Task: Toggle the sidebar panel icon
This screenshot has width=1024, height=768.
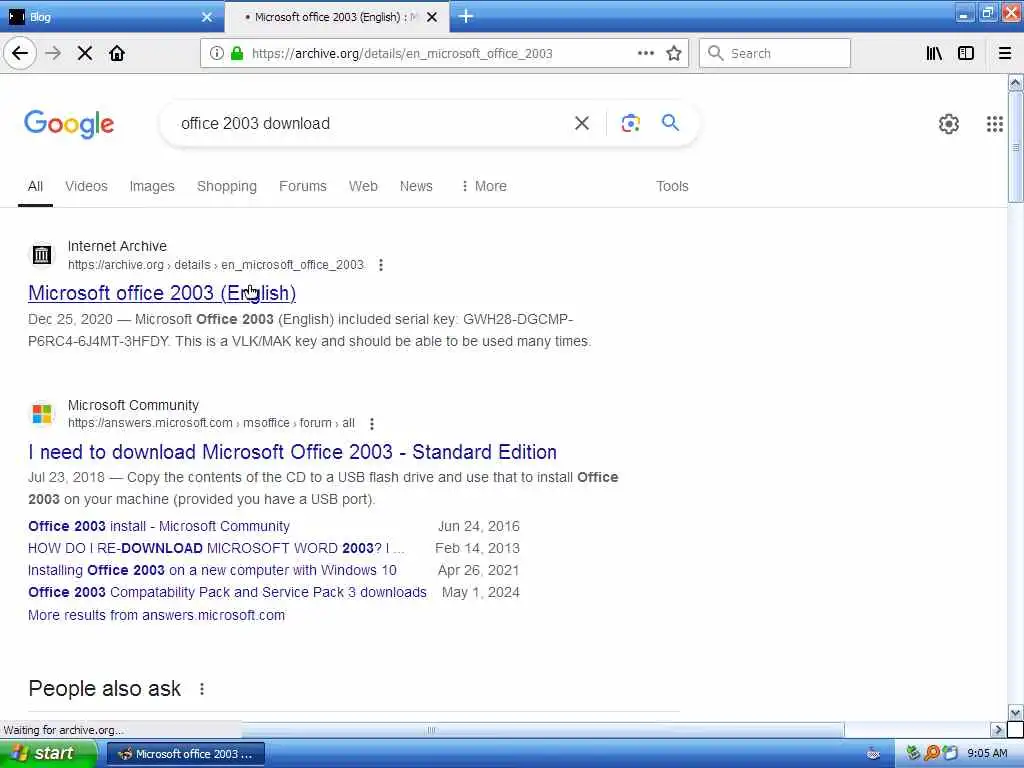Action: coord(966,54)
